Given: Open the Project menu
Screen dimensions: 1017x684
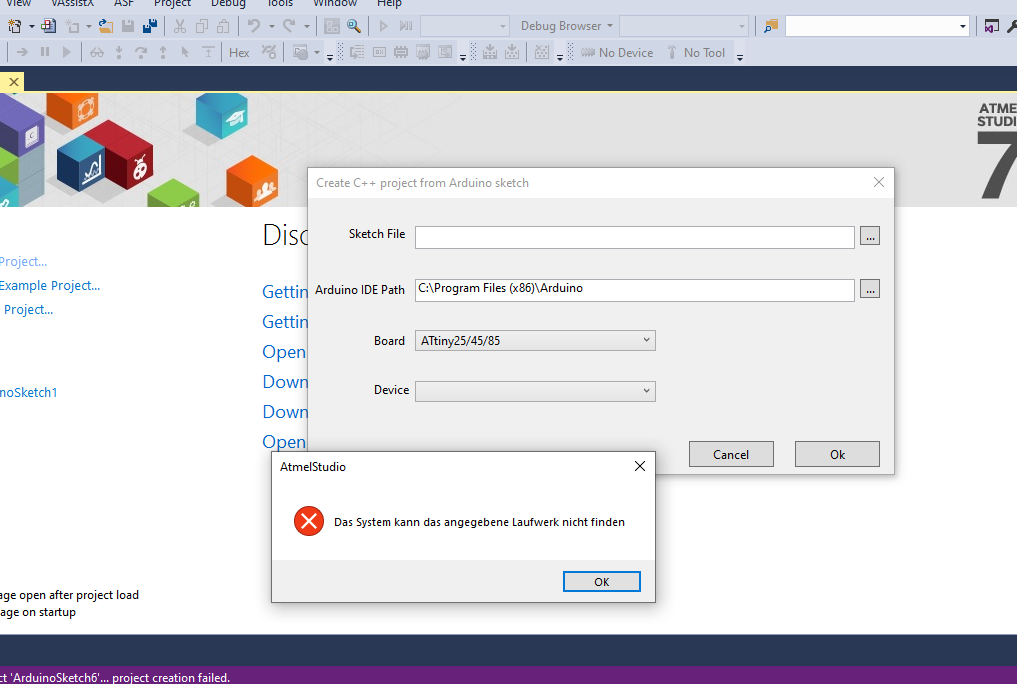Looking at the screenshot, I should (x=172, y=3).
